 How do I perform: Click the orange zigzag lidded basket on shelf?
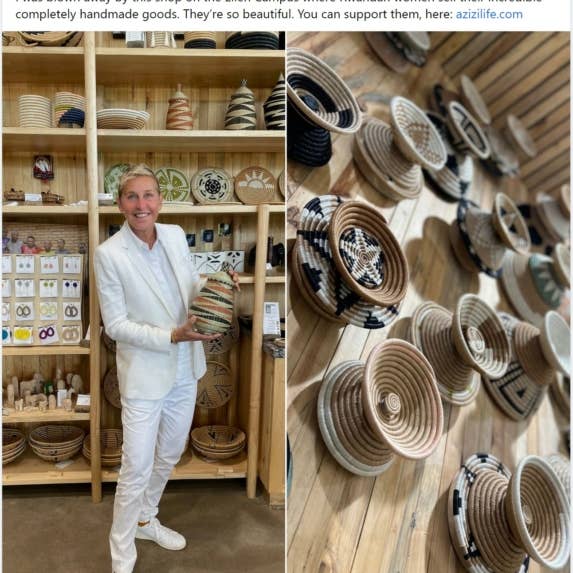[x=179, y=108]
